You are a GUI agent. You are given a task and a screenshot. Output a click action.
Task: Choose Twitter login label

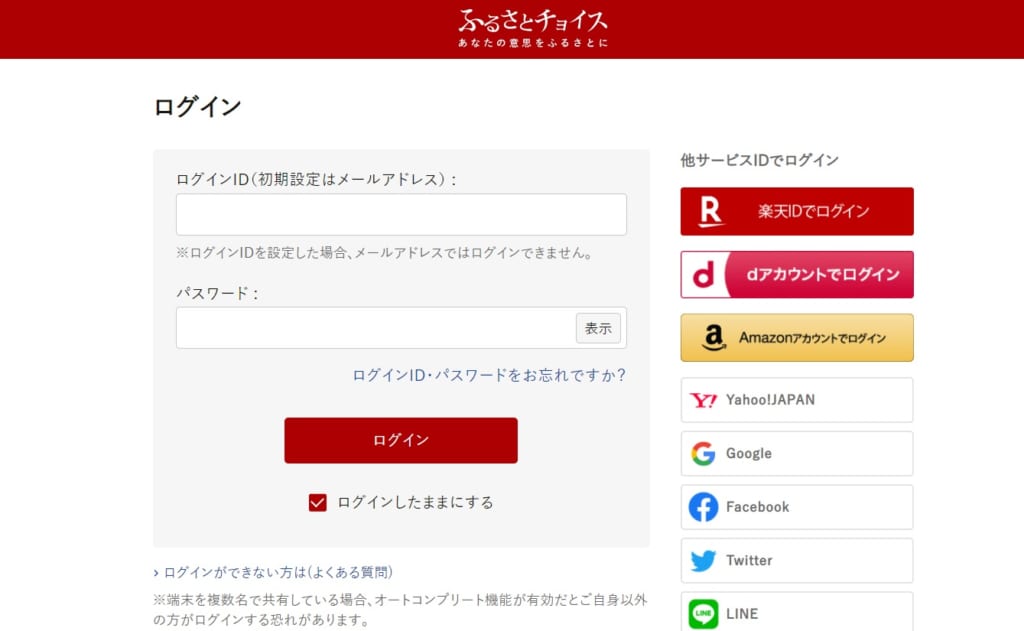click(x=749, y=560)
